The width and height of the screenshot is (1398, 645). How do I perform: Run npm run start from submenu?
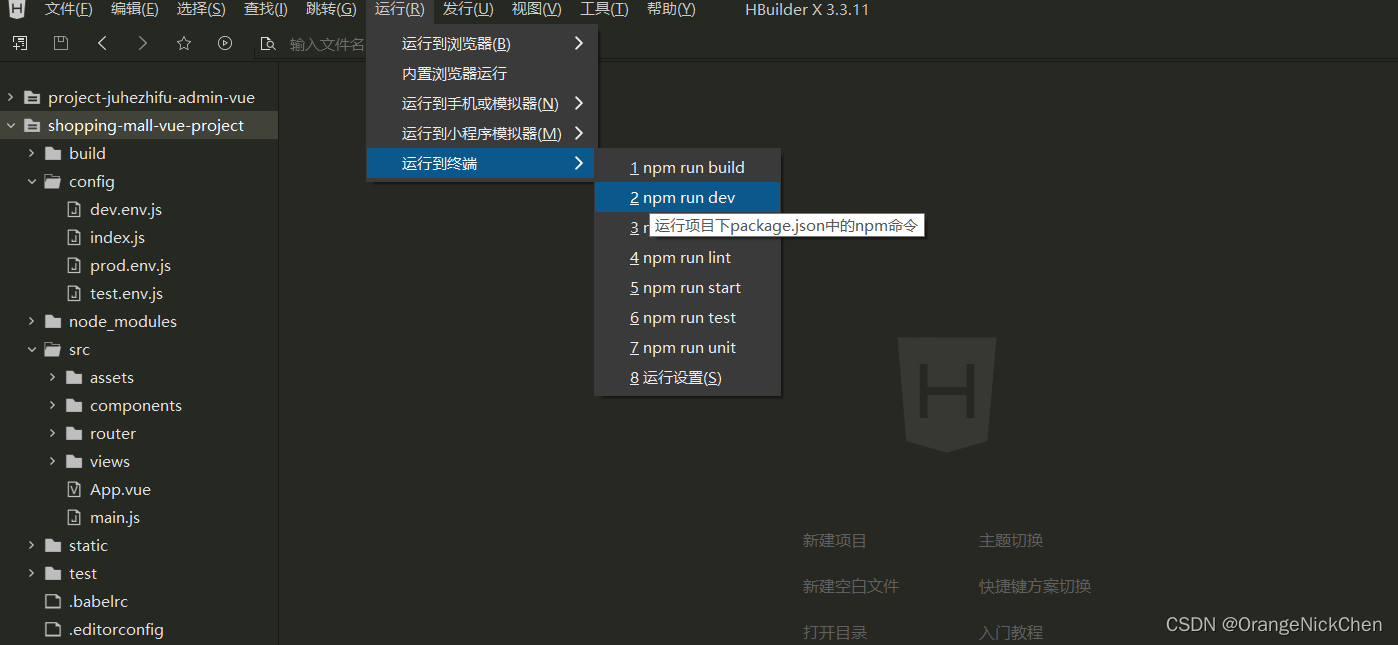click(x=687, y=288)
